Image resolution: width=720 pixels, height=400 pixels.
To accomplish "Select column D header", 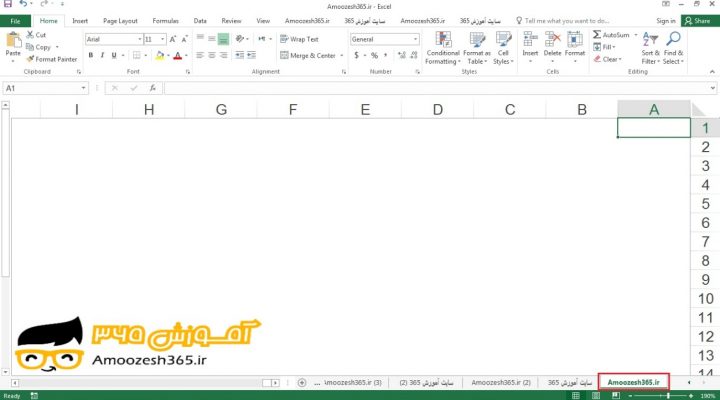I will (438, 109).
